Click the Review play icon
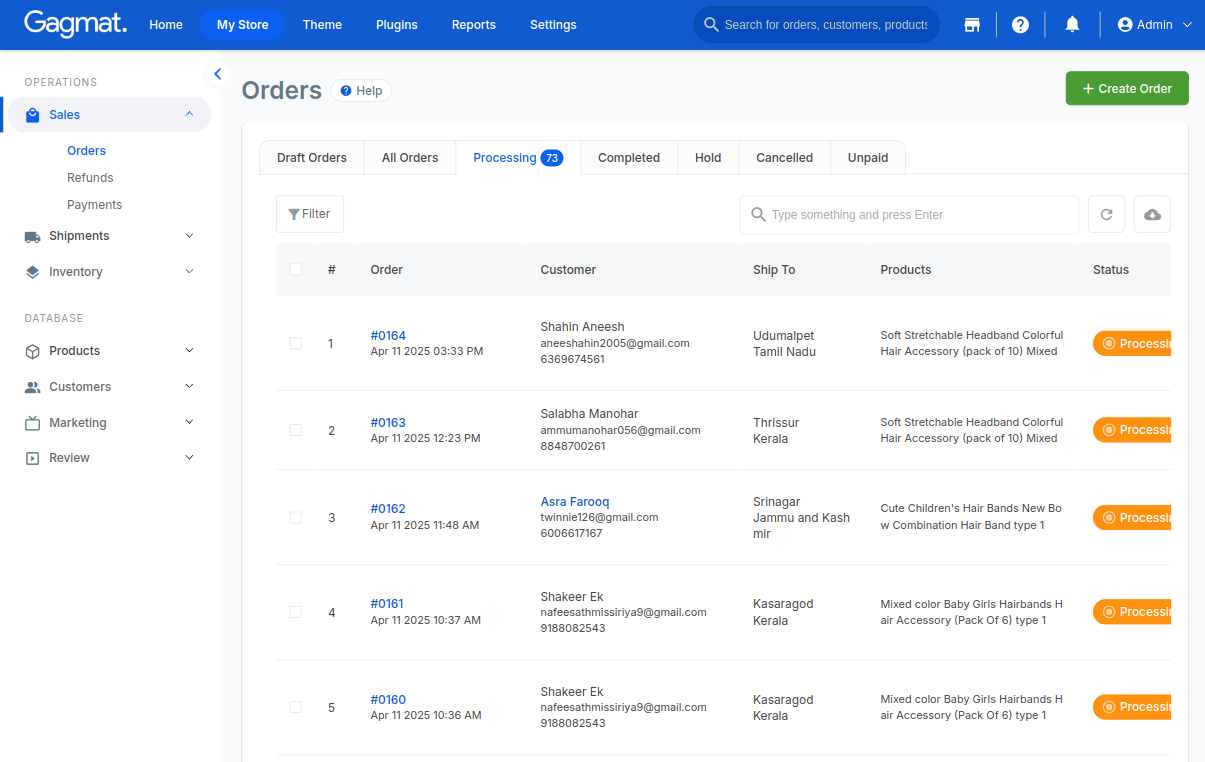 click(x=32, y=458)
